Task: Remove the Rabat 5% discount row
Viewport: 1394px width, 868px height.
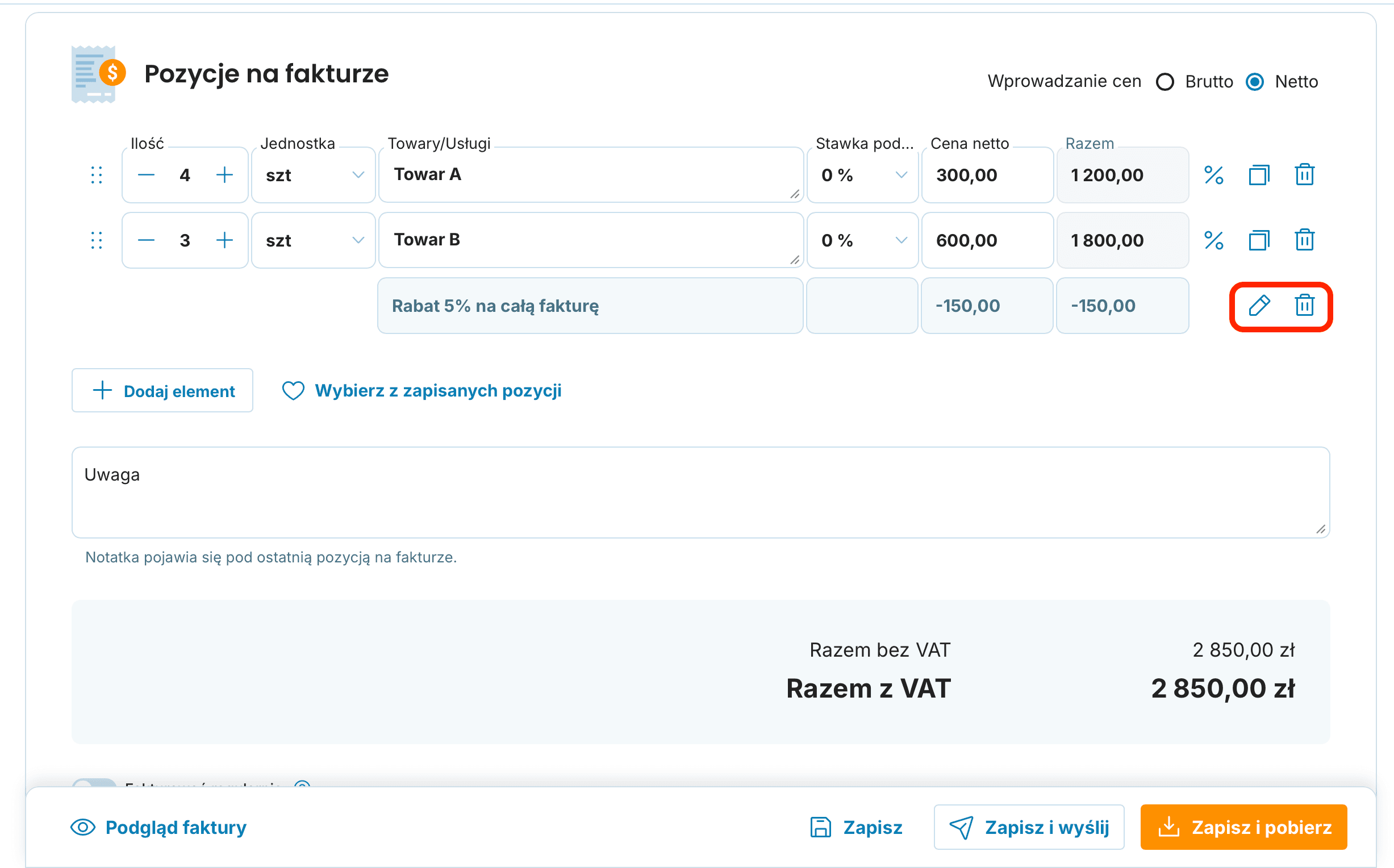Action: pos(1304,305)
